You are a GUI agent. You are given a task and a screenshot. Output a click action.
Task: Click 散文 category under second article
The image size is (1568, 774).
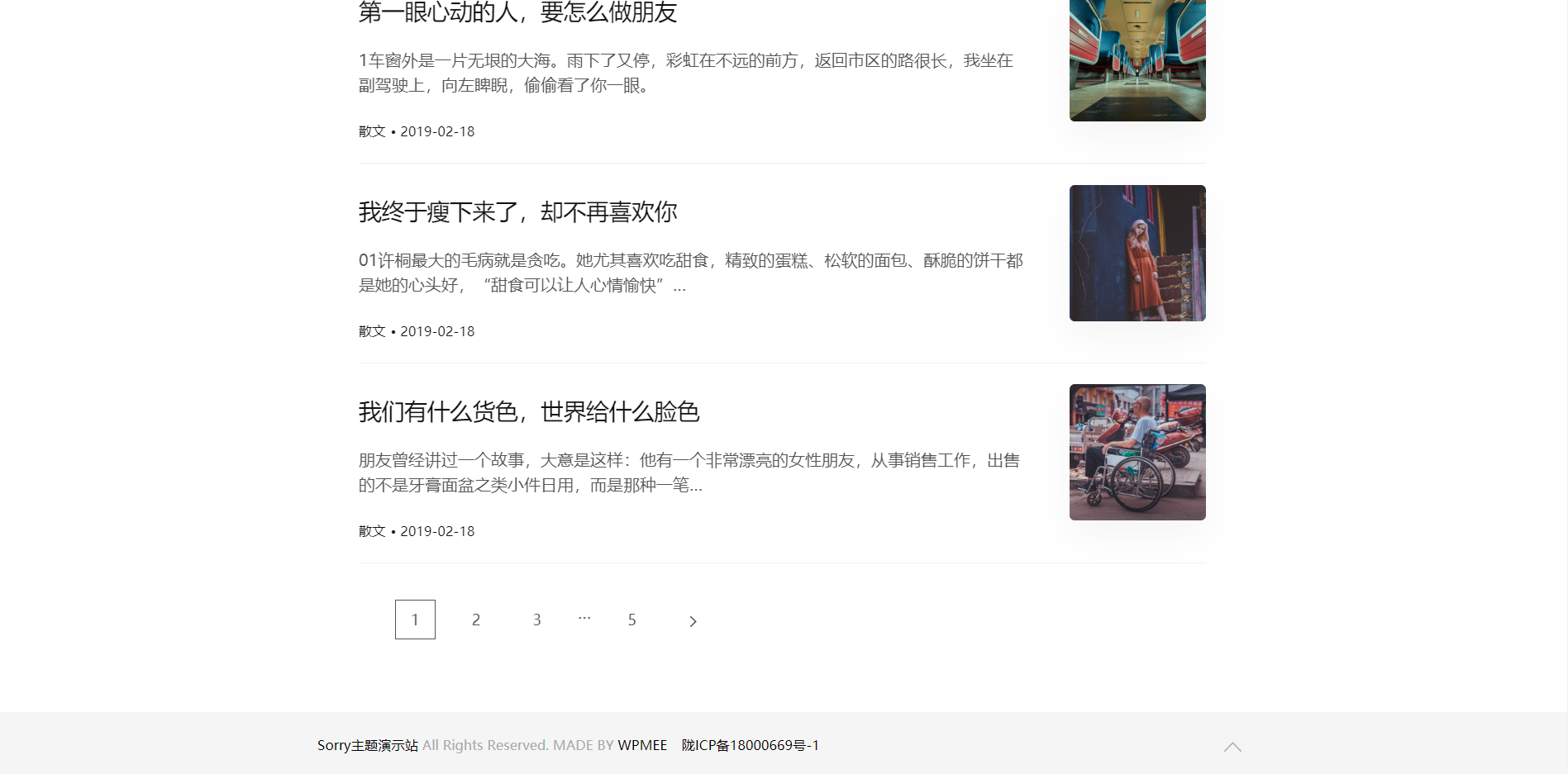(372, 331)
